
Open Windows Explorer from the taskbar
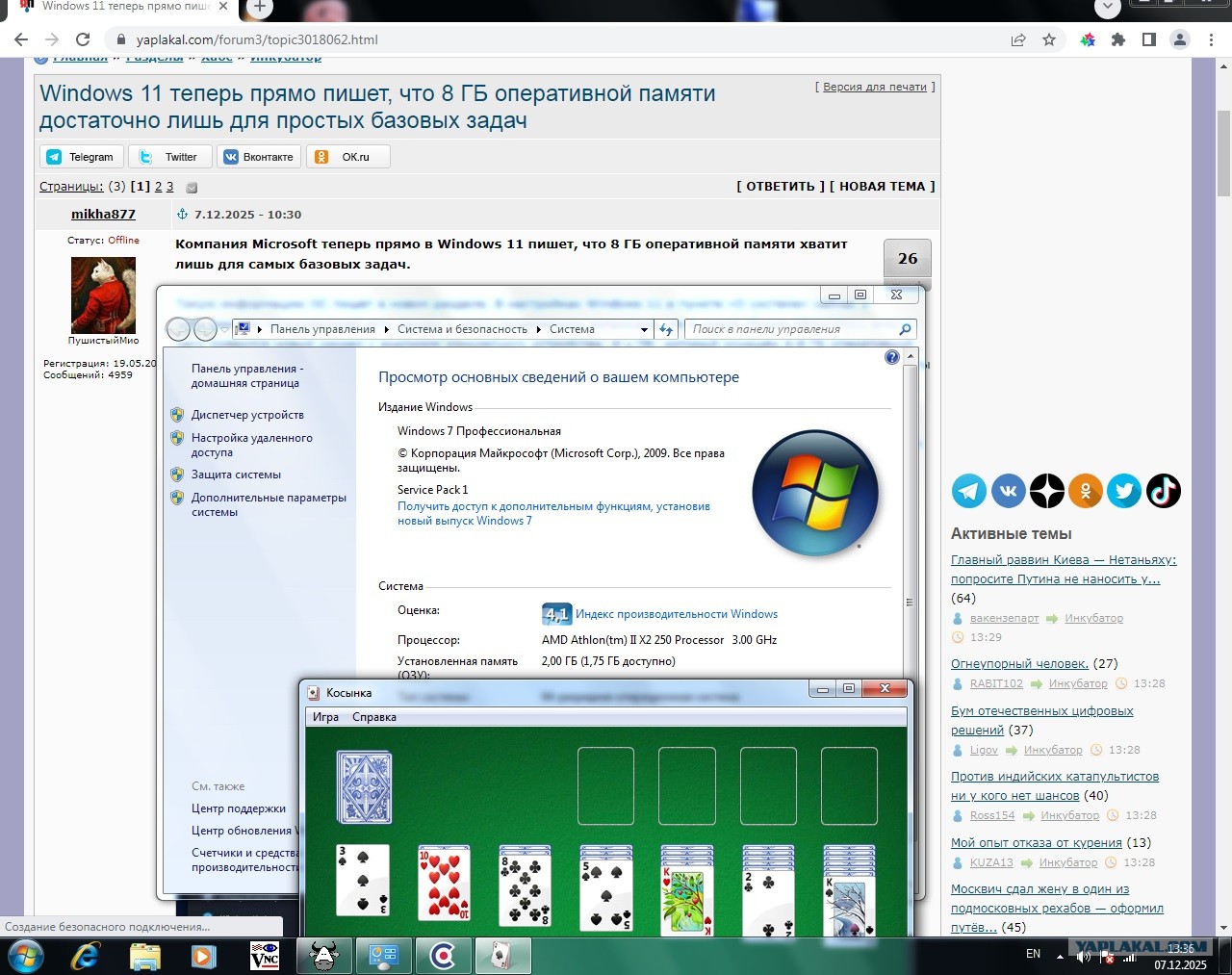click(145, 956)
